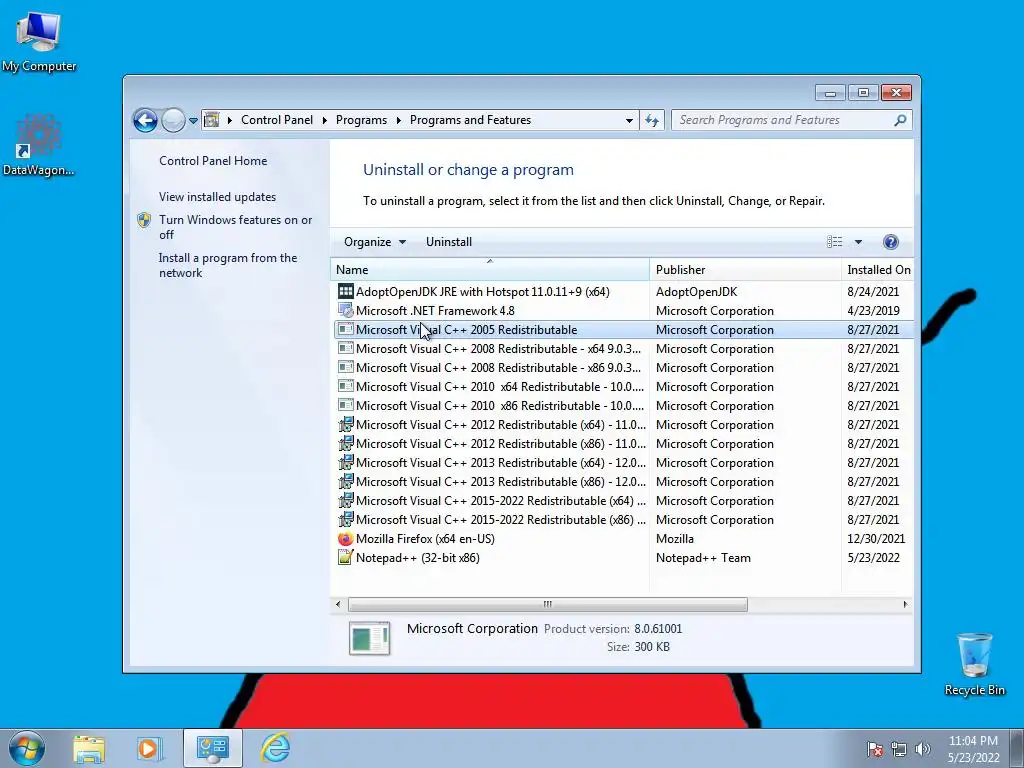The width and height of the screenshot is (1024, 768).
Task: Click the AdoptOpenJDK publisher cell
Action: point(696,292)
